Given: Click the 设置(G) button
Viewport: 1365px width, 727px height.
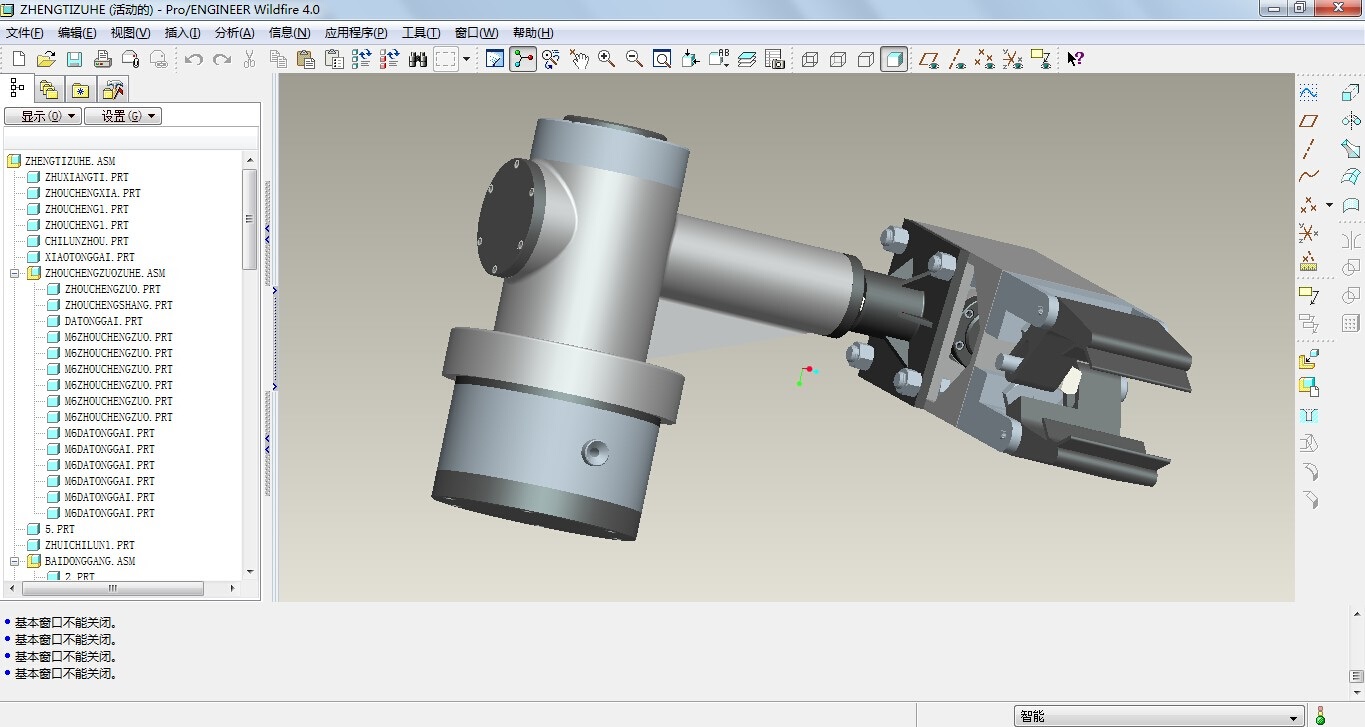Looking at the screenshot, I should point(122,116).
